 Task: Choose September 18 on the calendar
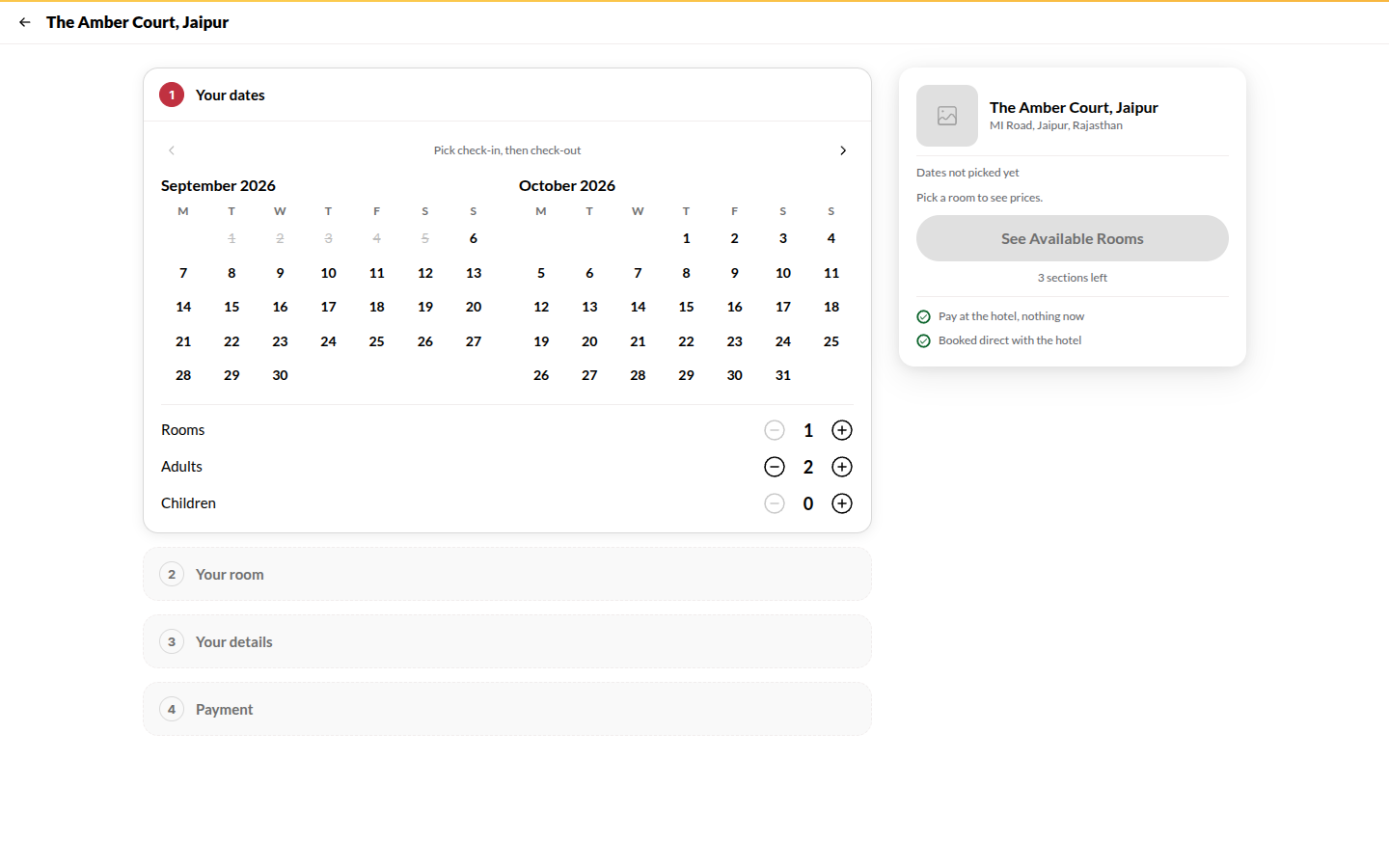coord(377,307)
